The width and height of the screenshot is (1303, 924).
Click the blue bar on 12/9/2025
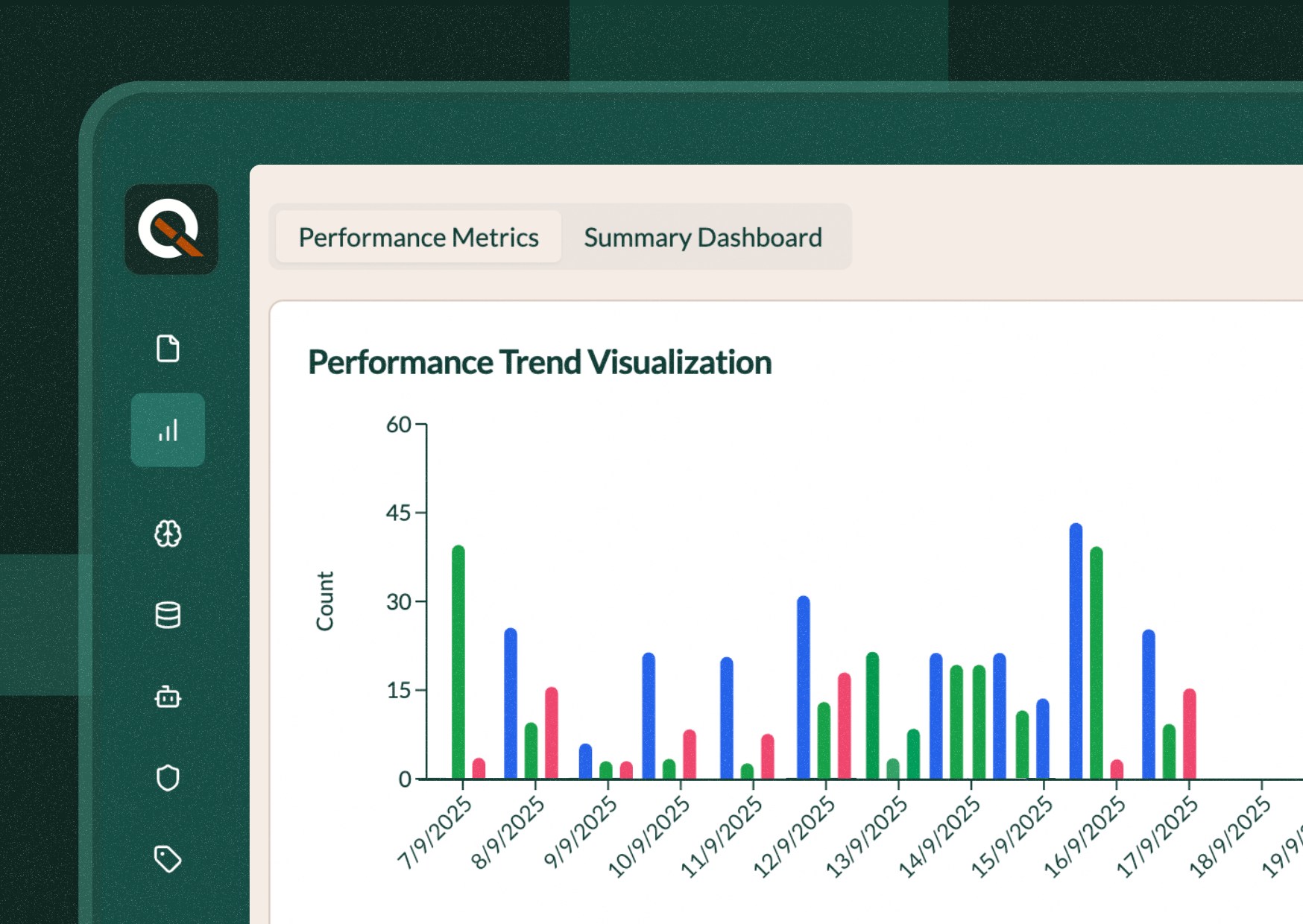[x=804, y=686]
